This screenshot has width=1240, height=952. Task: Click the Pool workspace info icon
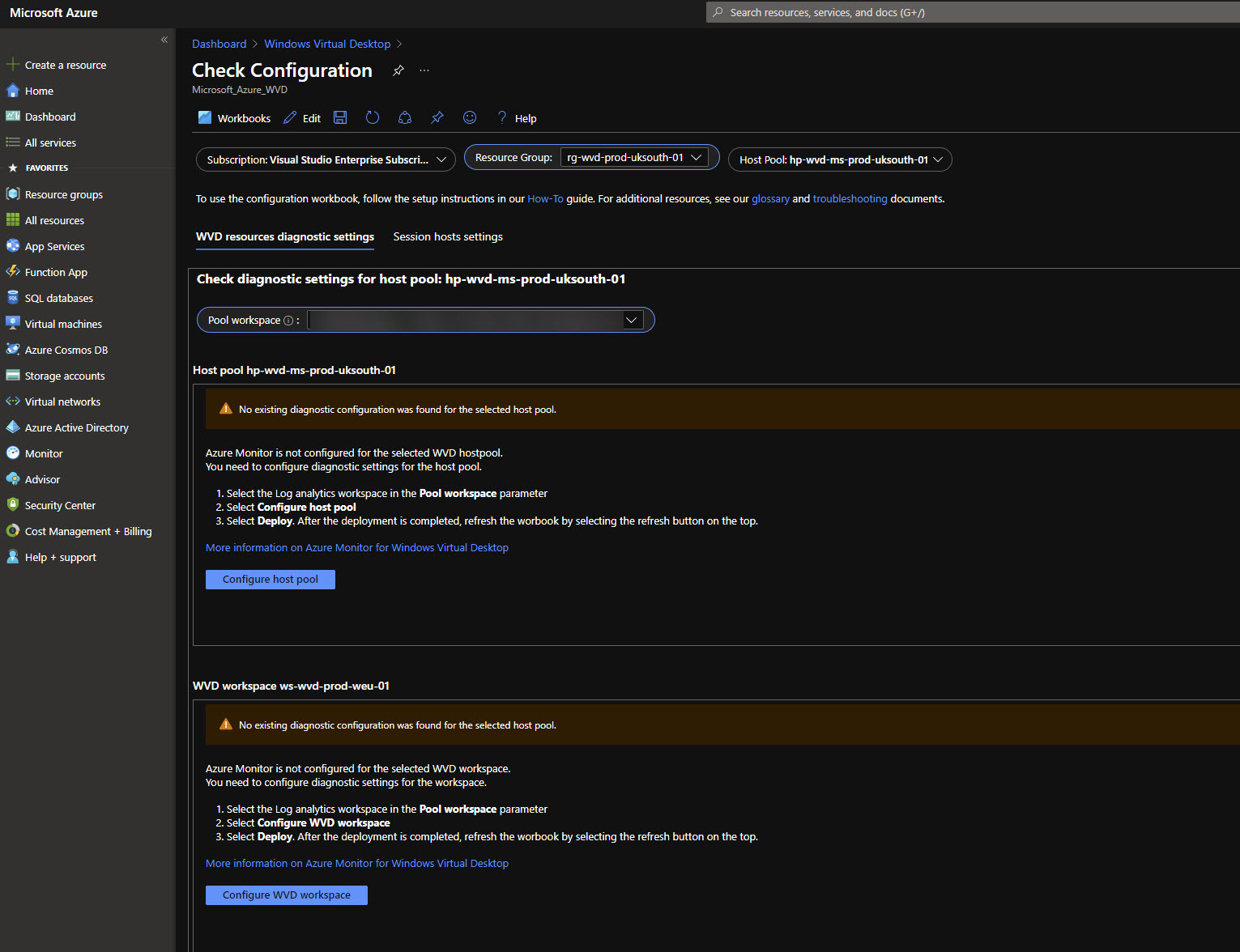(x=288, y=321)
